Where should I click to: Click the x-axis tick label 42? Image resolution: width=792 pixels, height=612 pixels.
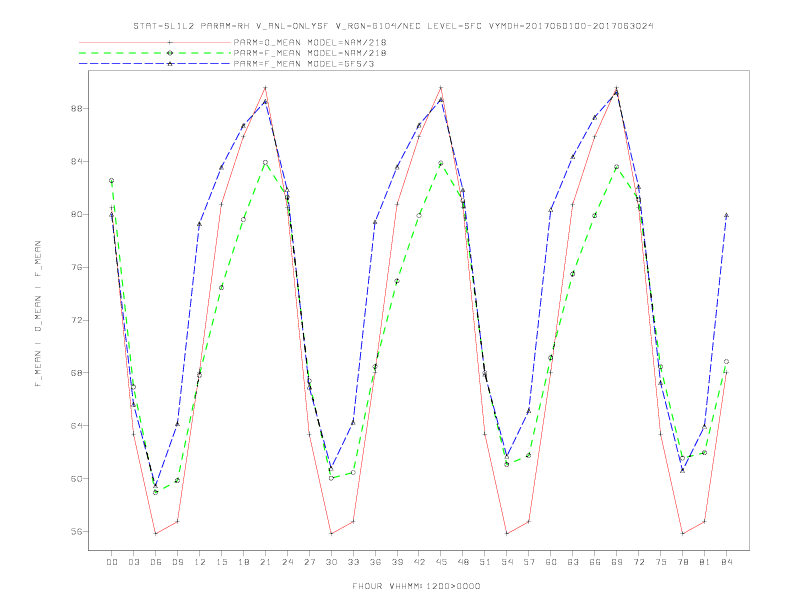(419, 562)
